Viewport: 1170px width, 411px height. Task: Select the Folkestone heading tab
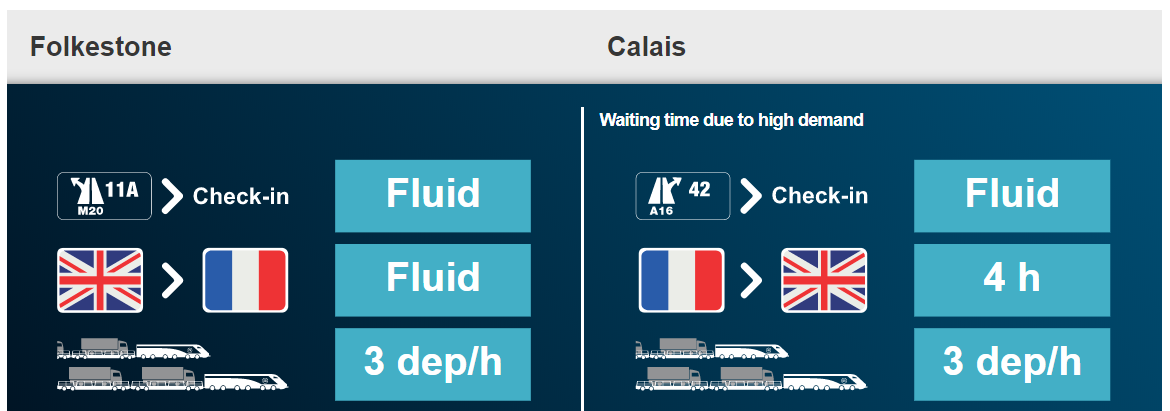[101, 47]
